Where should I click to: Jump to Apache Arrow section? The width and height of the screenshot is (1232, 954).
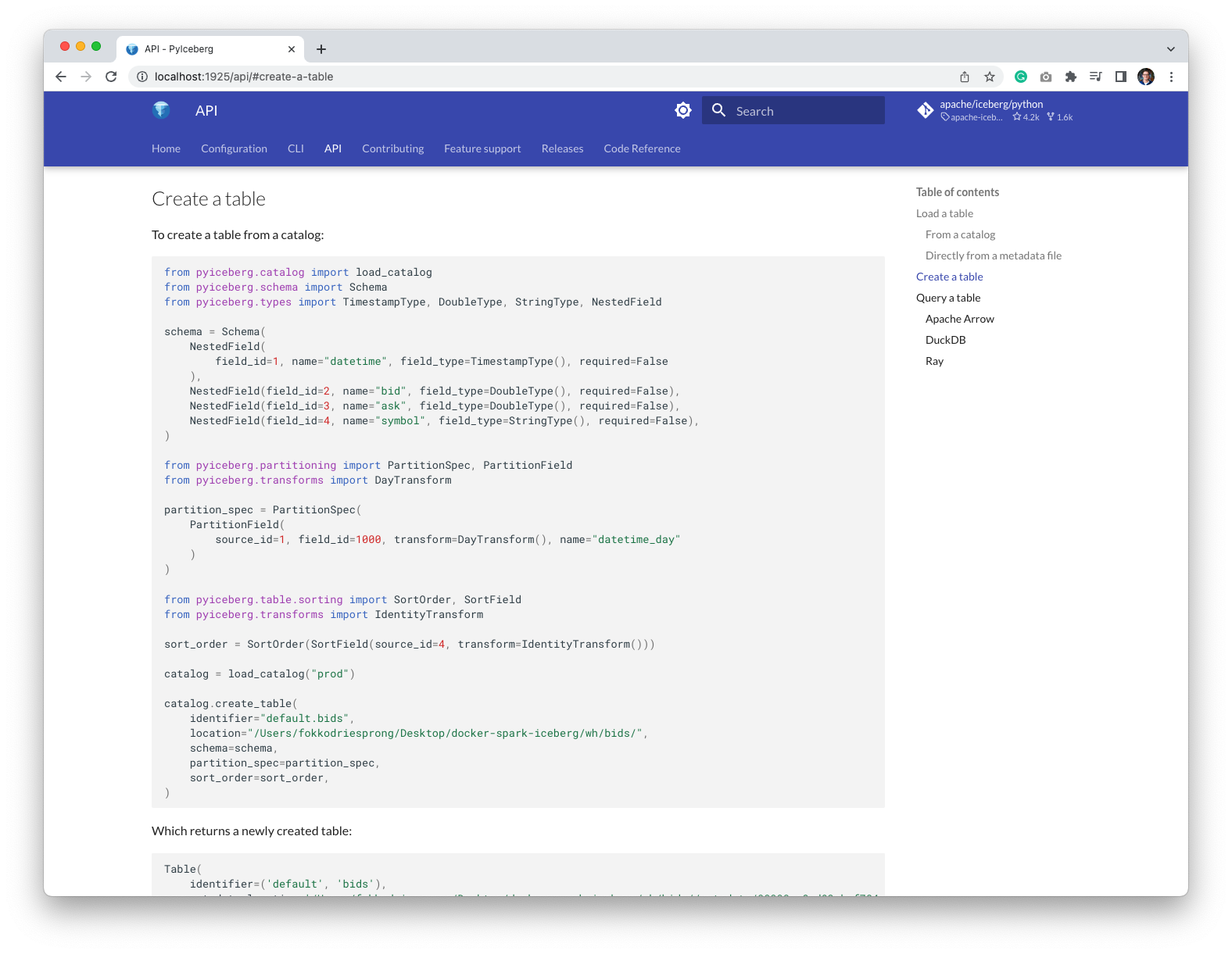pos(959,319)
